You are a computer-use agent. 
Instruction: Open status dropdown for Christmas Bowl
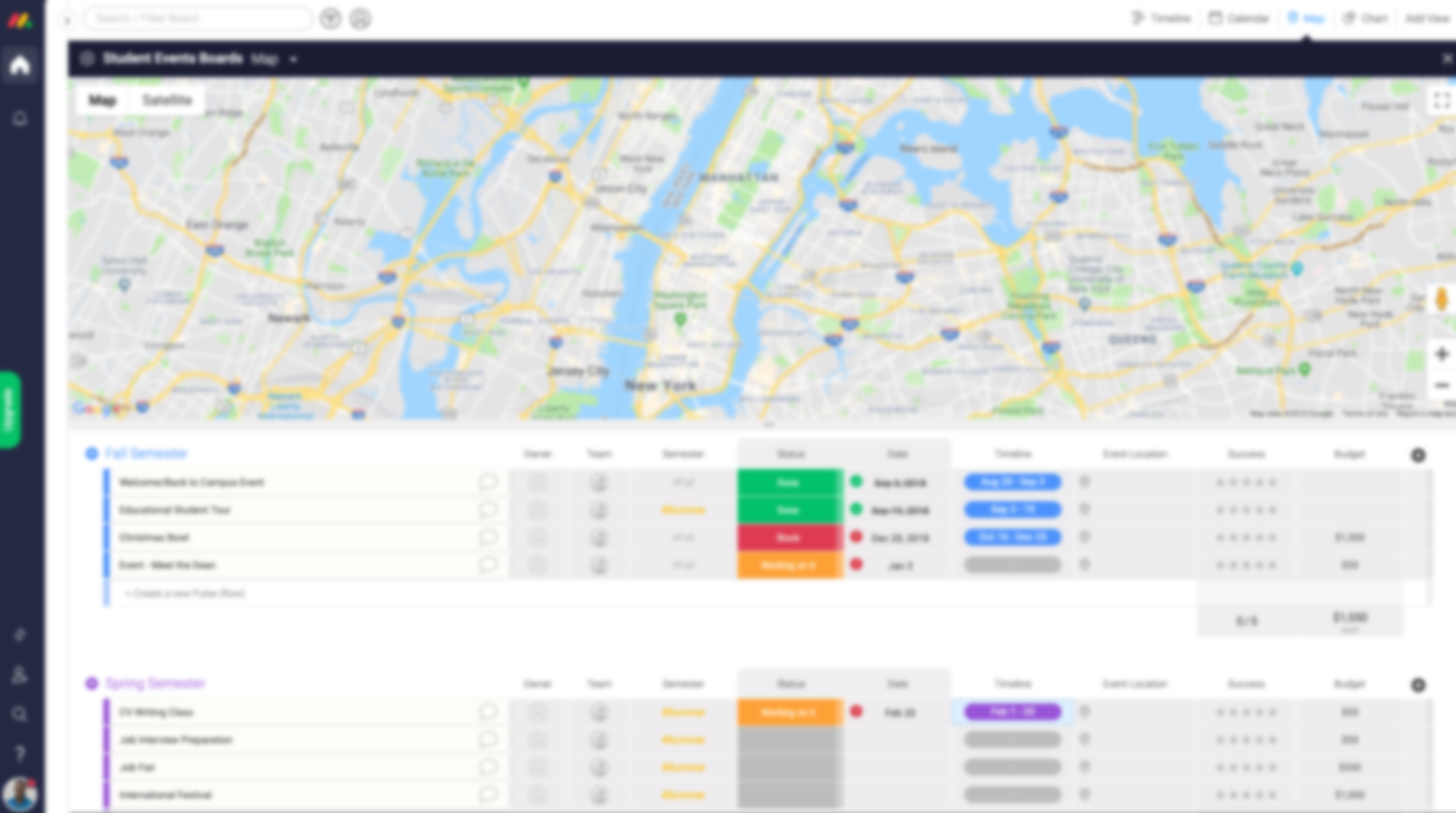point(790,537)
